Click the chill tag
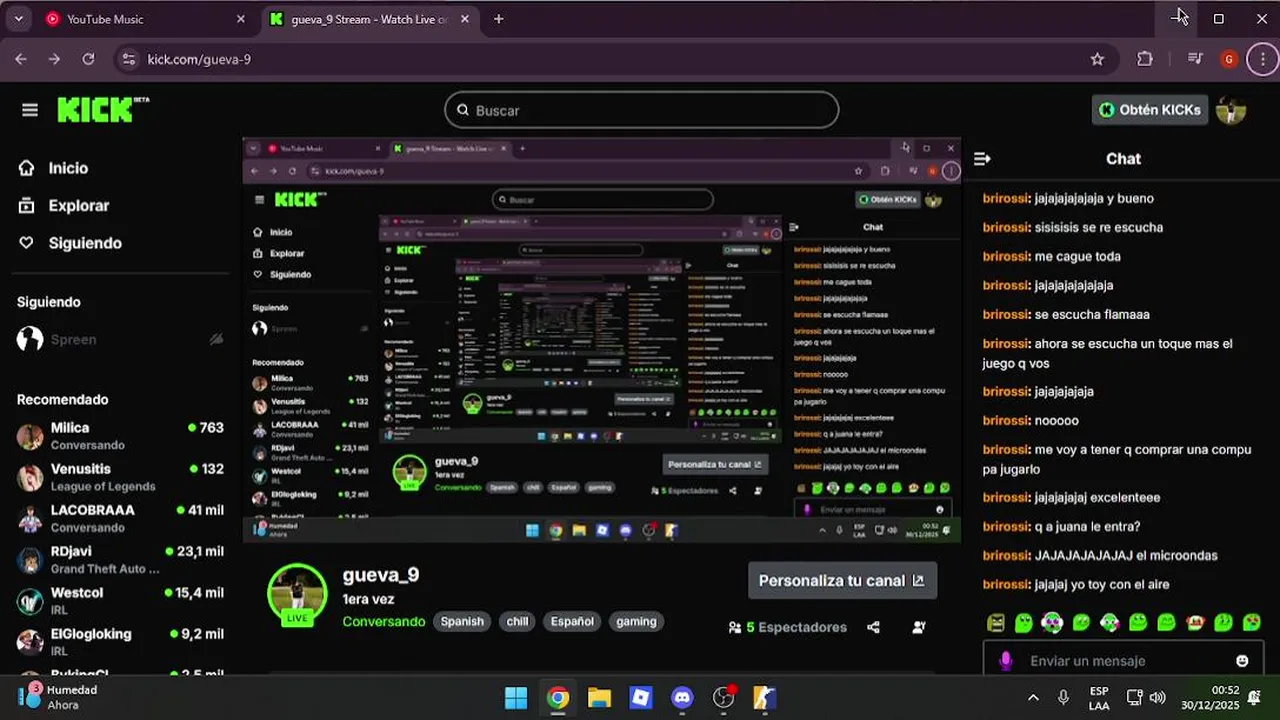Screen dimensions: 1280x720 (517, 621)
